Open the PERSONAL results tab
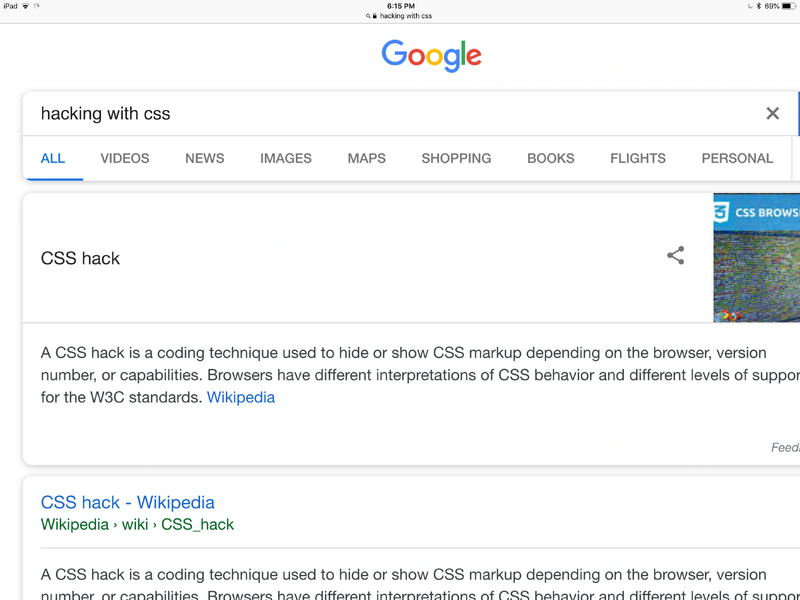The height and width of the screenshot is (600, 800). 737,158
